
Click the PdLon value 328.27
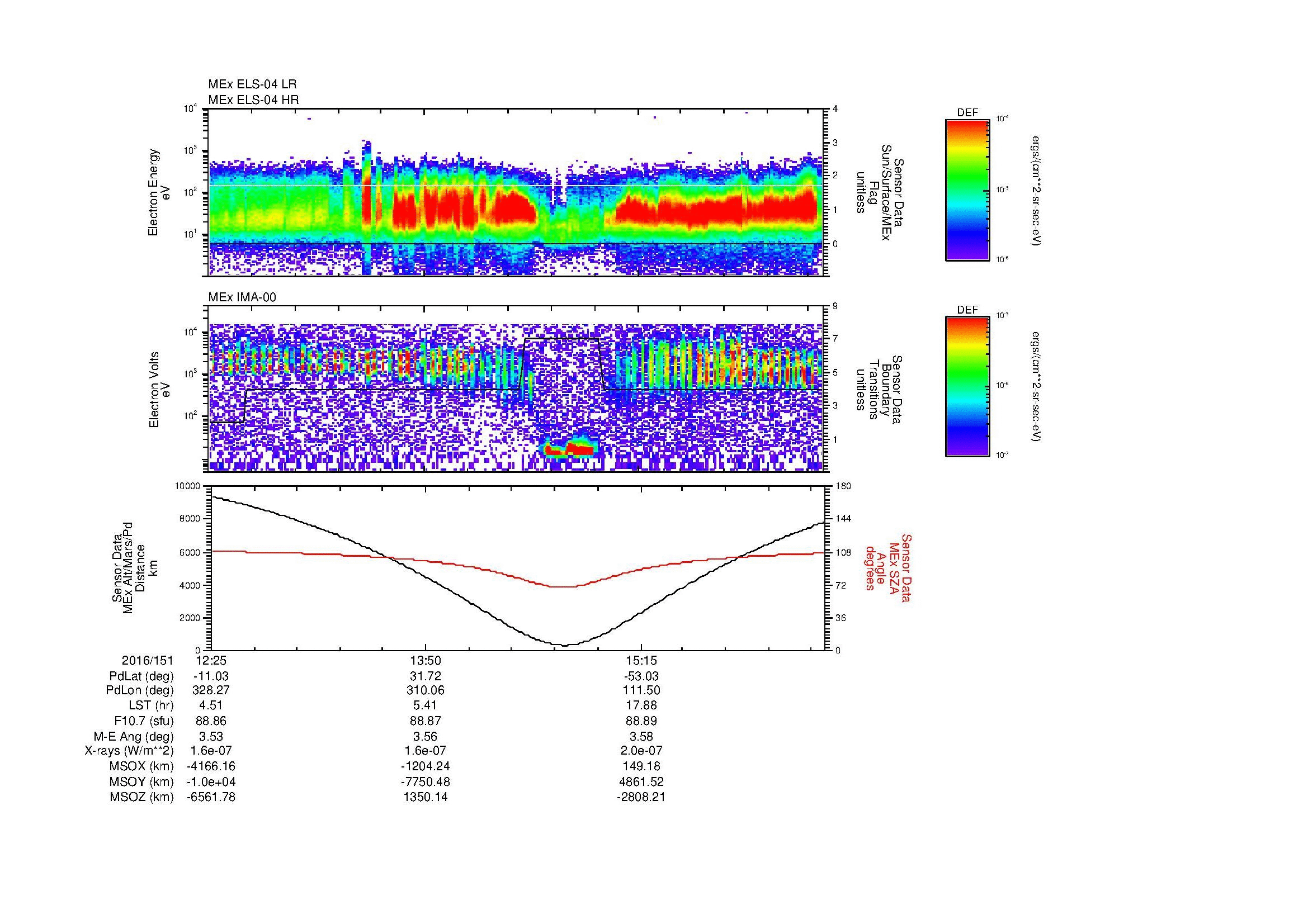(211, 690)
